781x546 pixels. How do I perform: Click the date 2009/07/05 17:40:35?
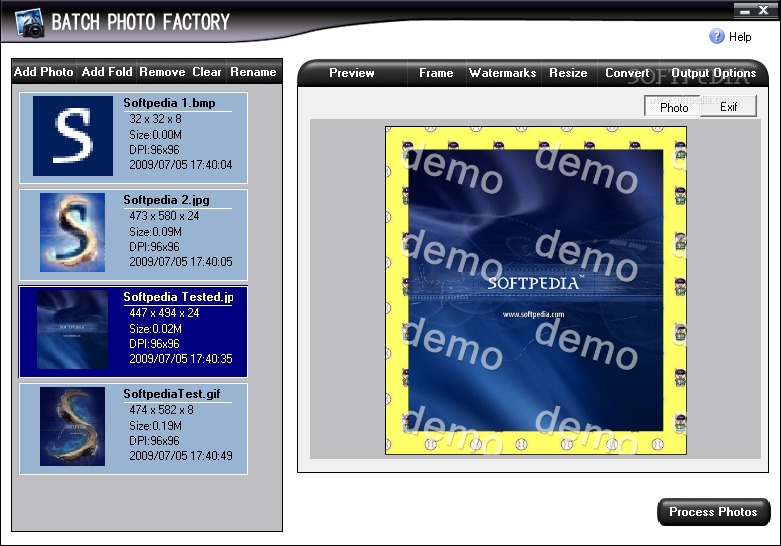[181, 359]
